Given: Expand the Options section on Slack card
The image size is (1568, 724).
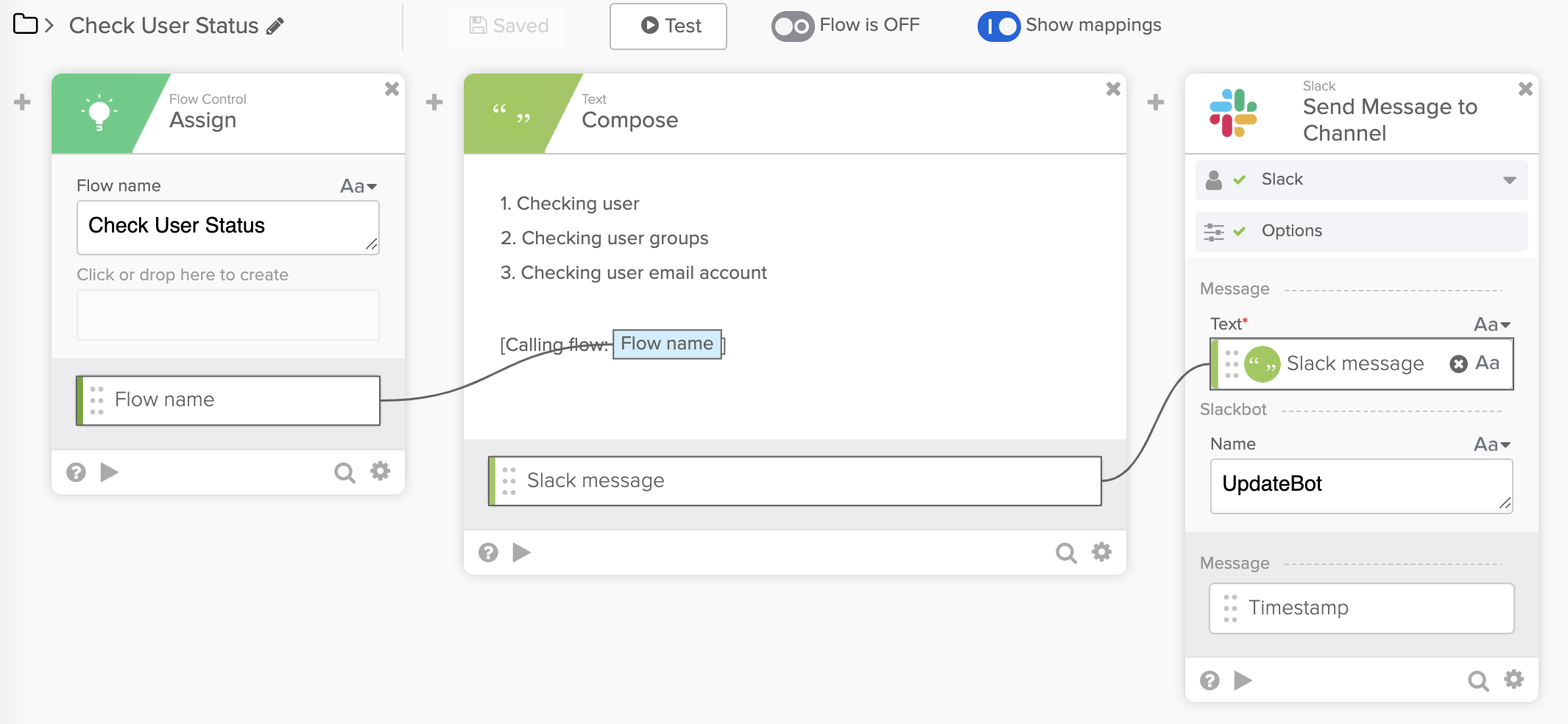Looking at the screenshot, I should [1360, 231].
